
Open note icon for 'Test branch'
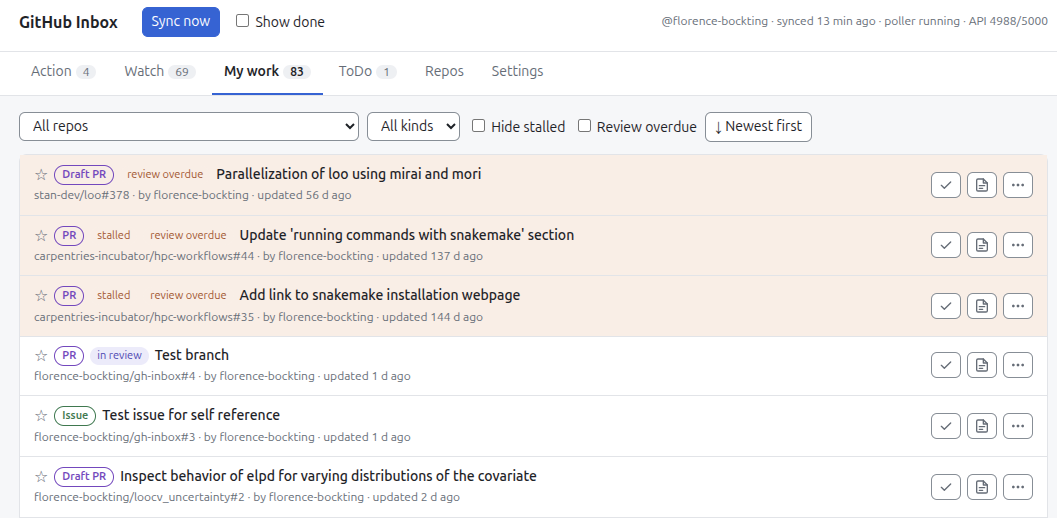982,365
